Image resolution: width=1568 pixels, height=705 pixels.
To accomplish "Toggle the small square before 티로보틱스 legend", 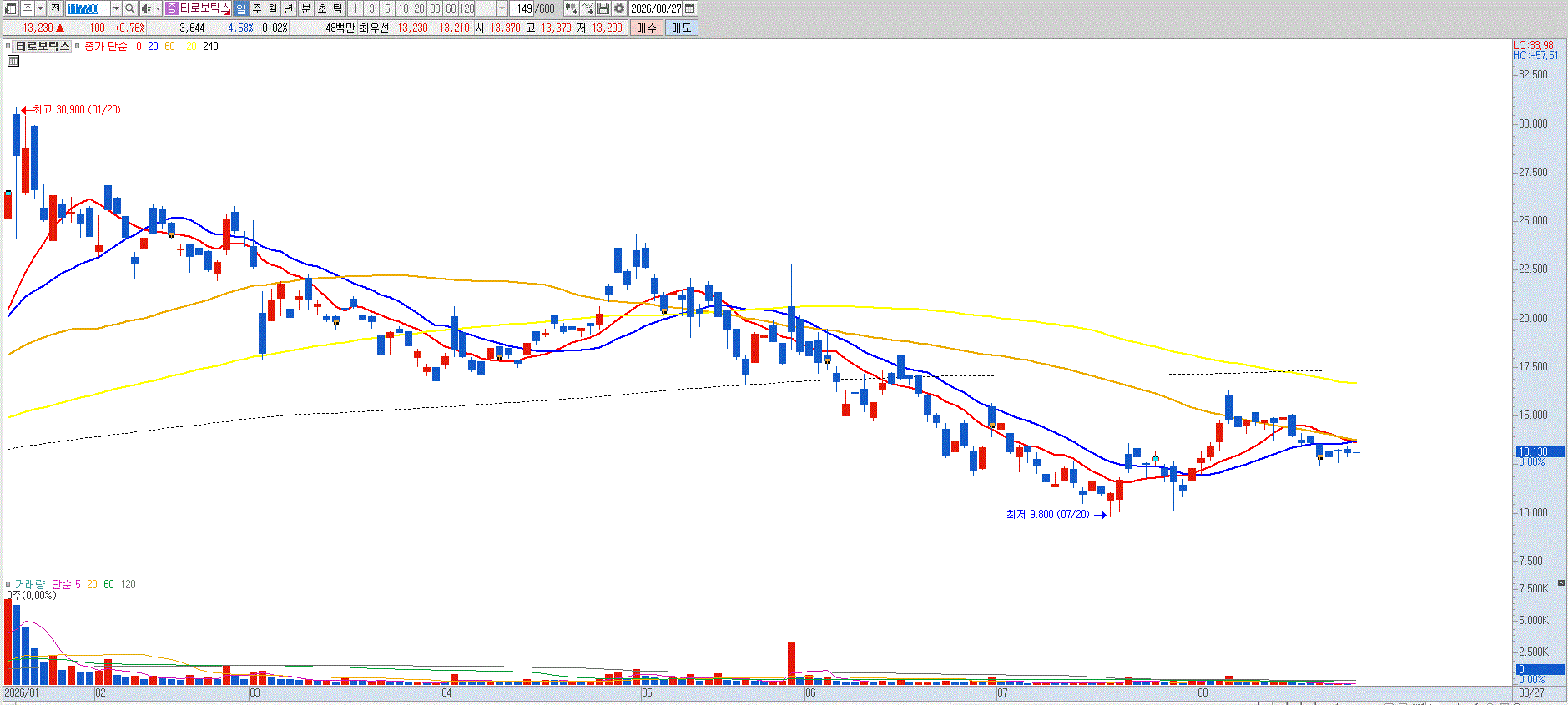I will 8,47.
